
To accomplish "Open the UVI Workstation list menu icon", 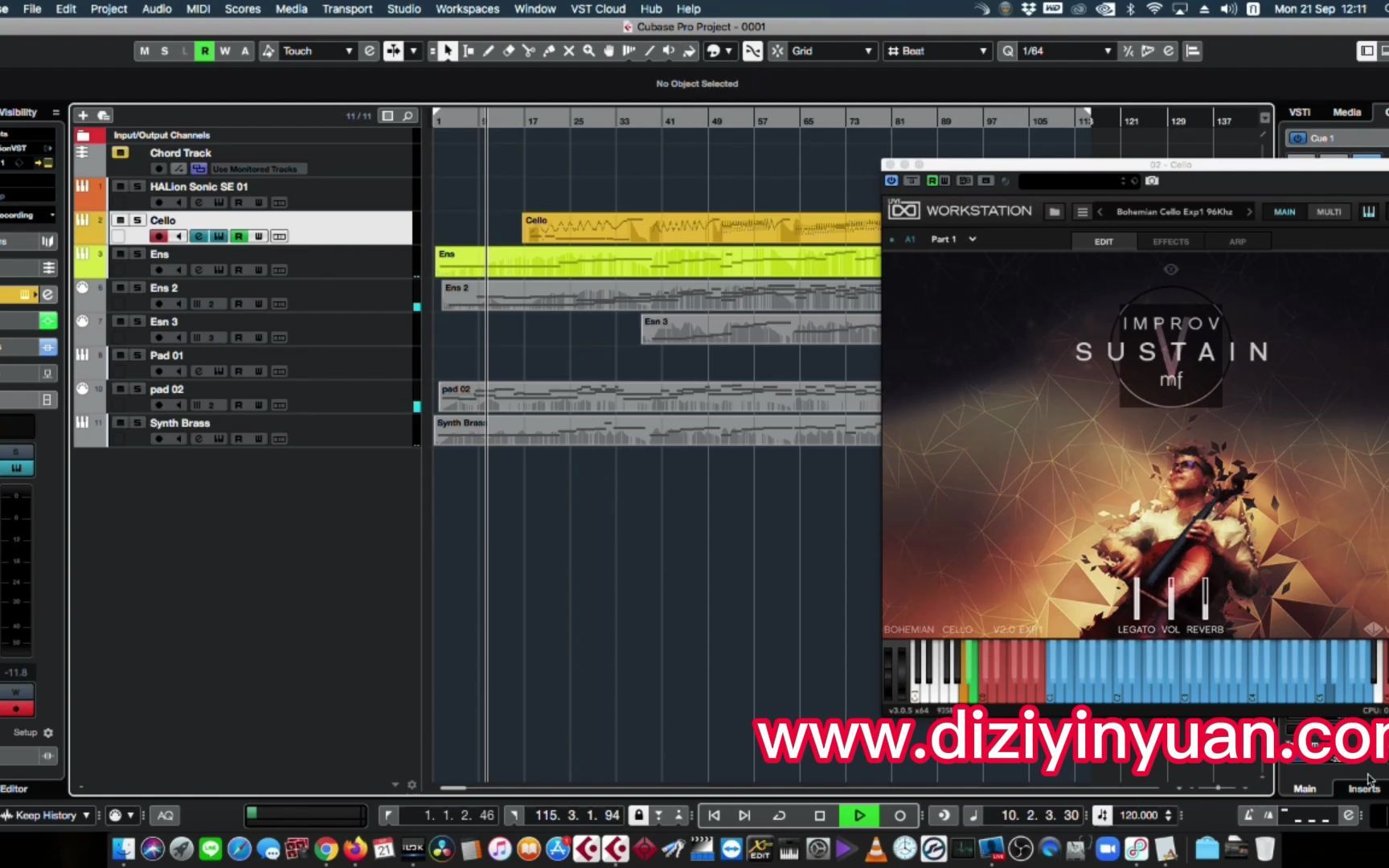I will click(1082, 211).
